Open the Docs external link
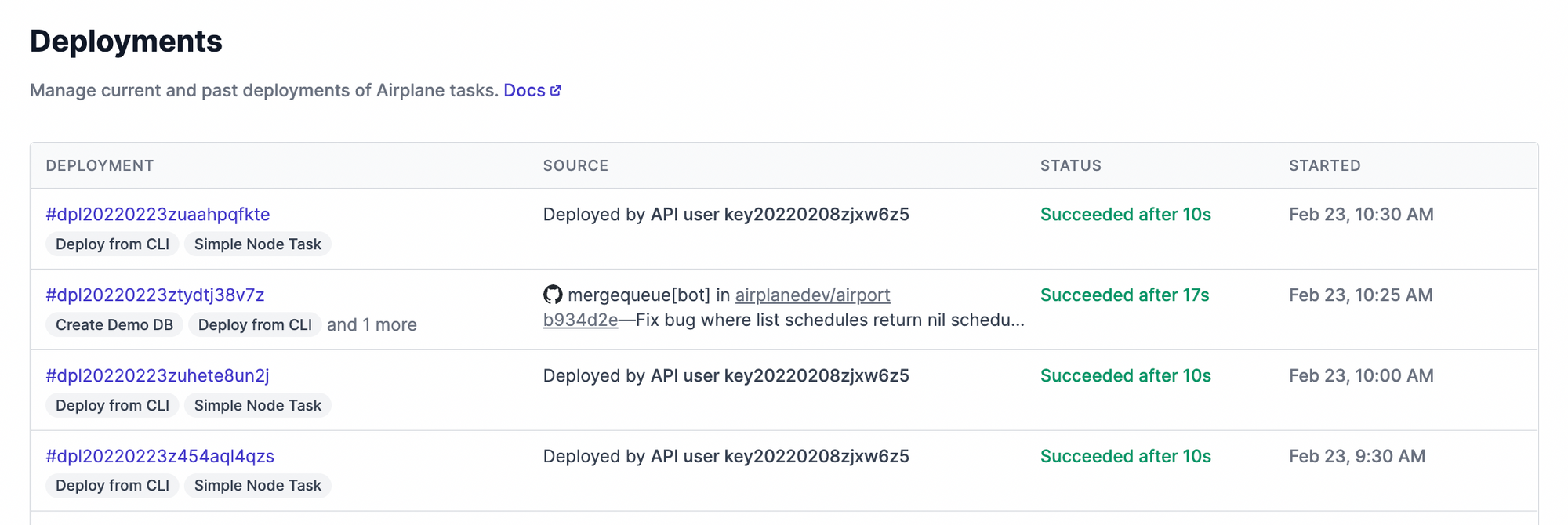The height and width of the screenshot is (525, 1568). (x=532, y=90)
